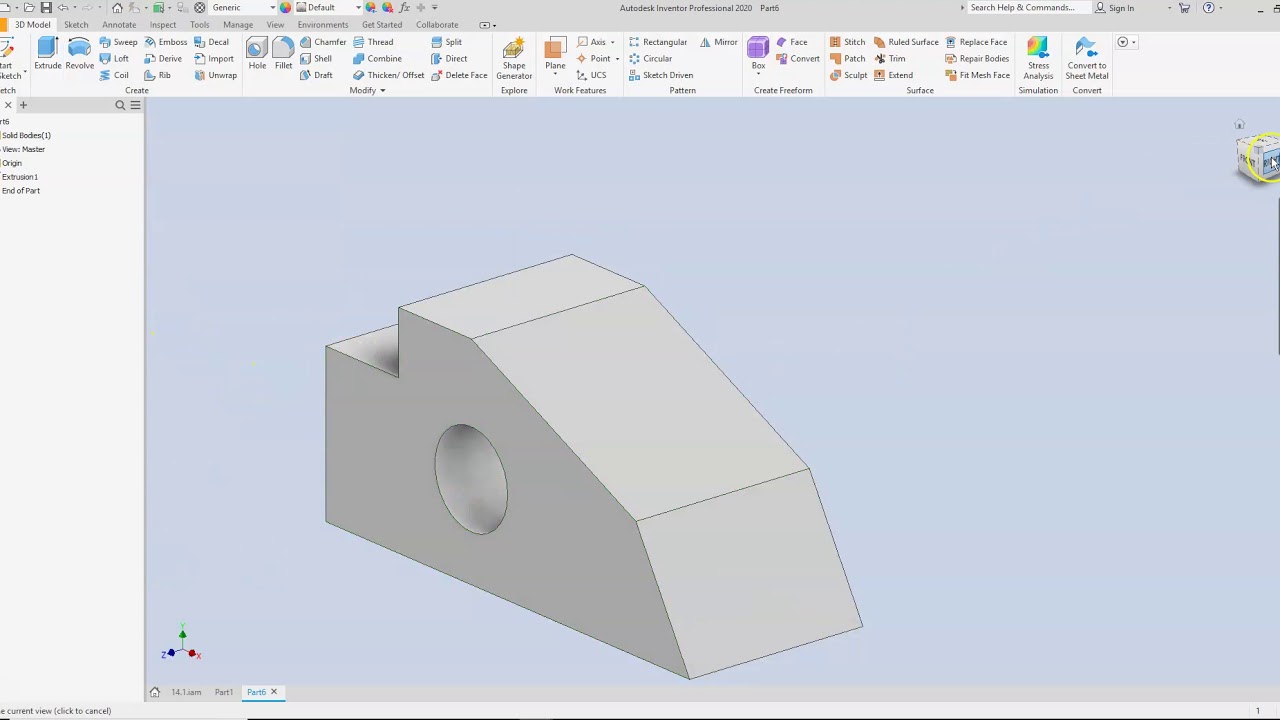This screenshot has width=1280, height=720.
Task: Switch to the Part1 document tab
Action: pyautogui.click(x=223, y=692)
